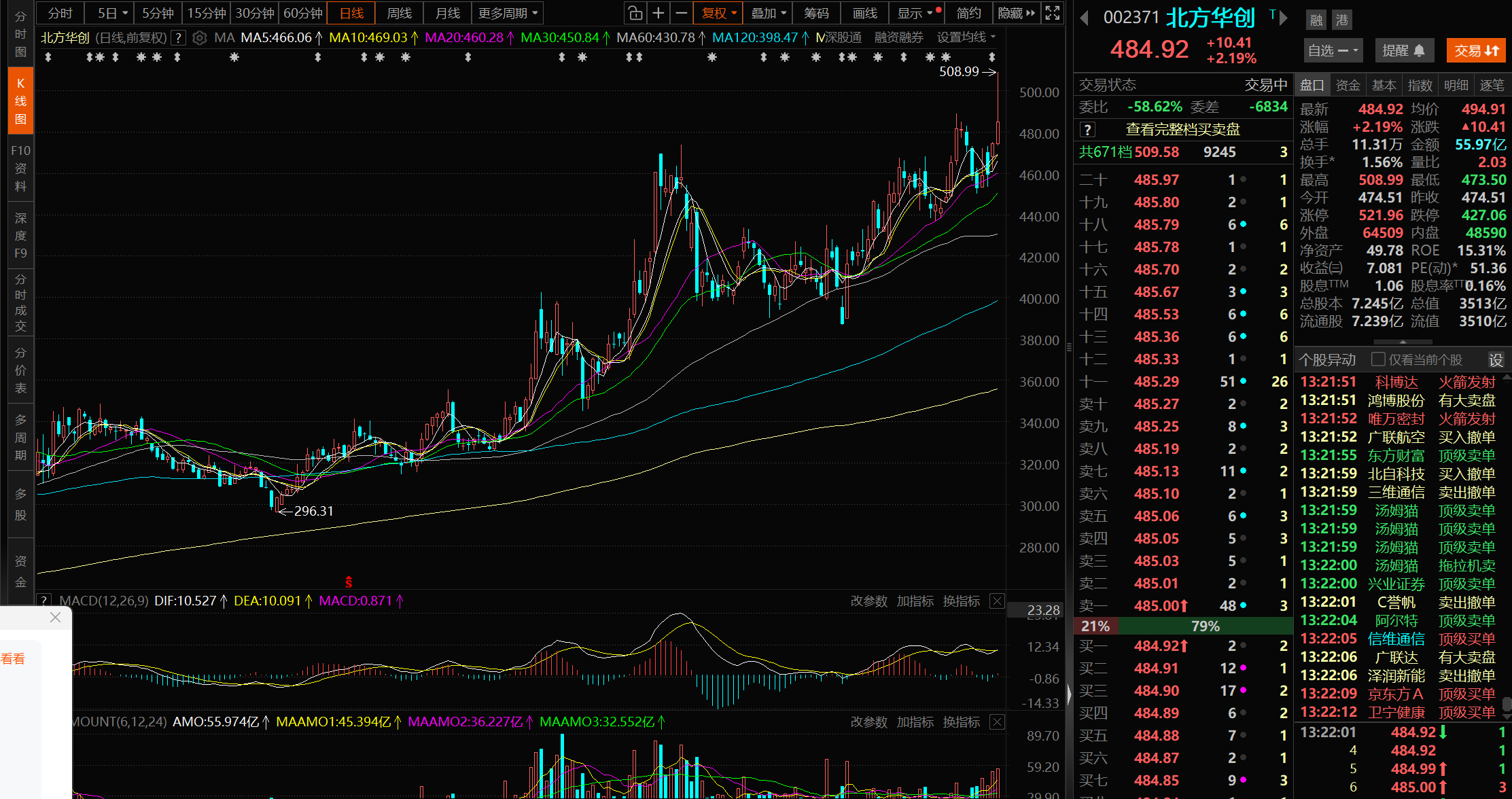Close the MACD indicator panel
The image size is (1512, 799).
997,601
